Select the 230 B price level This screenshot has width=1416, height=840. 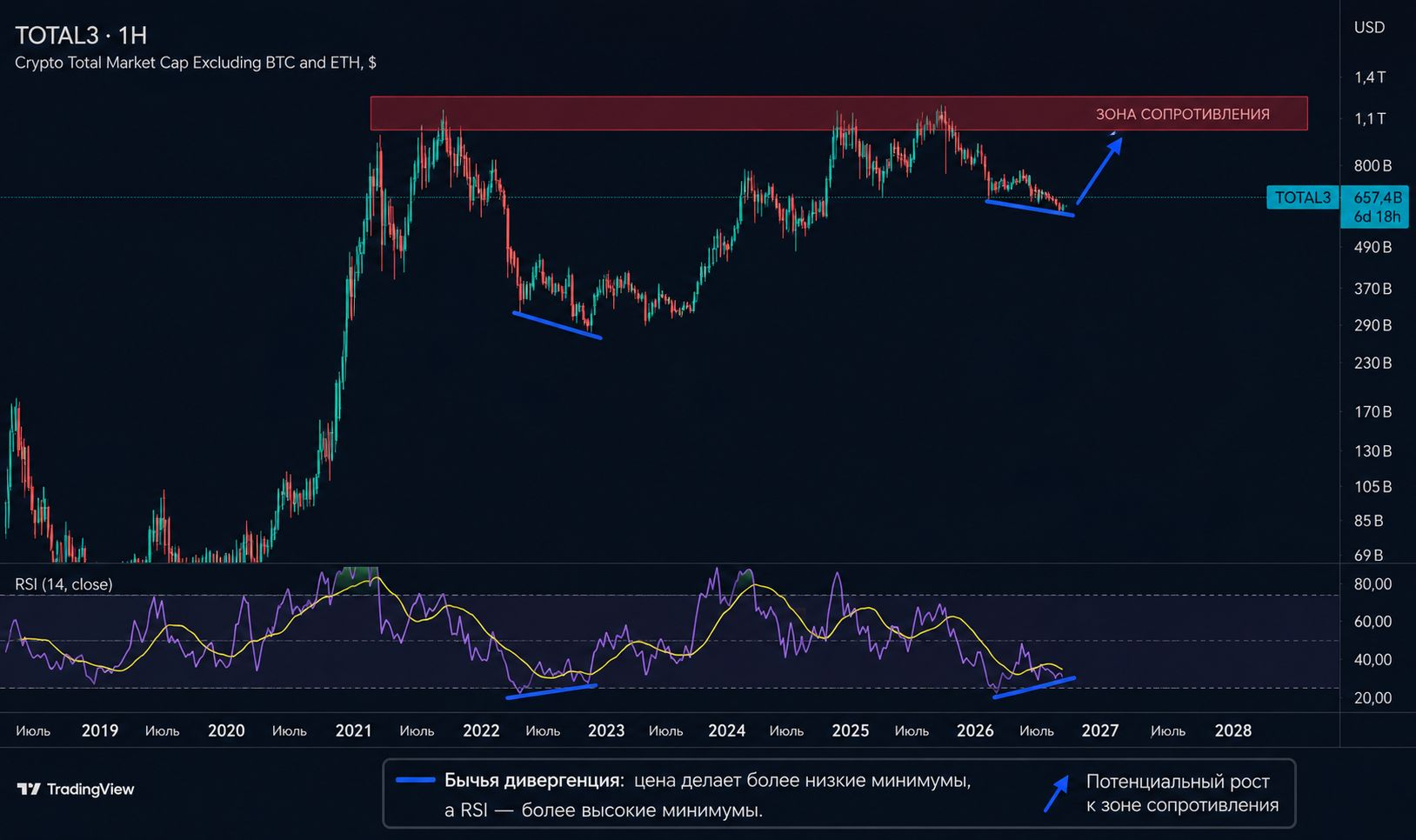(x=1373, y=363)
